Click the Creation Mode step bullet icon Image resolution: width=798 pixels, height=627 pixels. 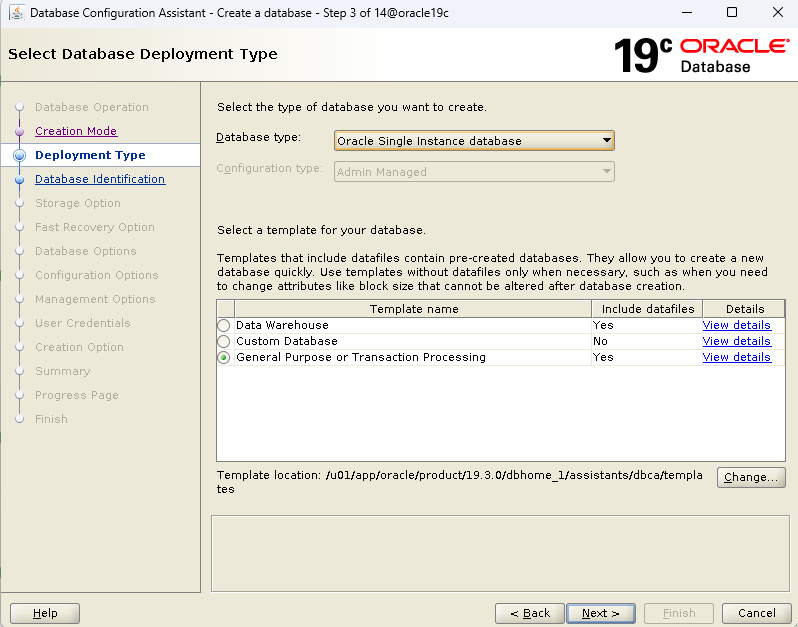[x=19, y=132]
